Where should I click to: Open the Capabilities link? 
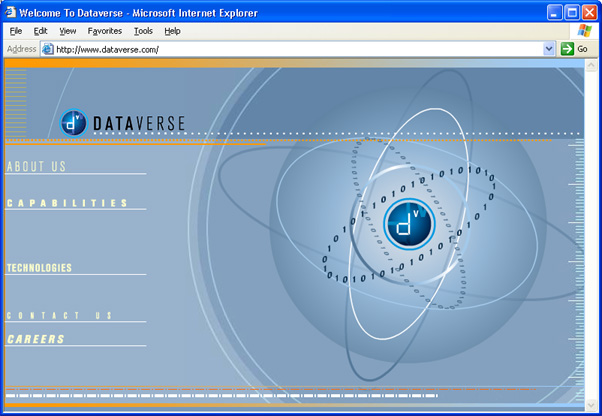tap(67, 203)
